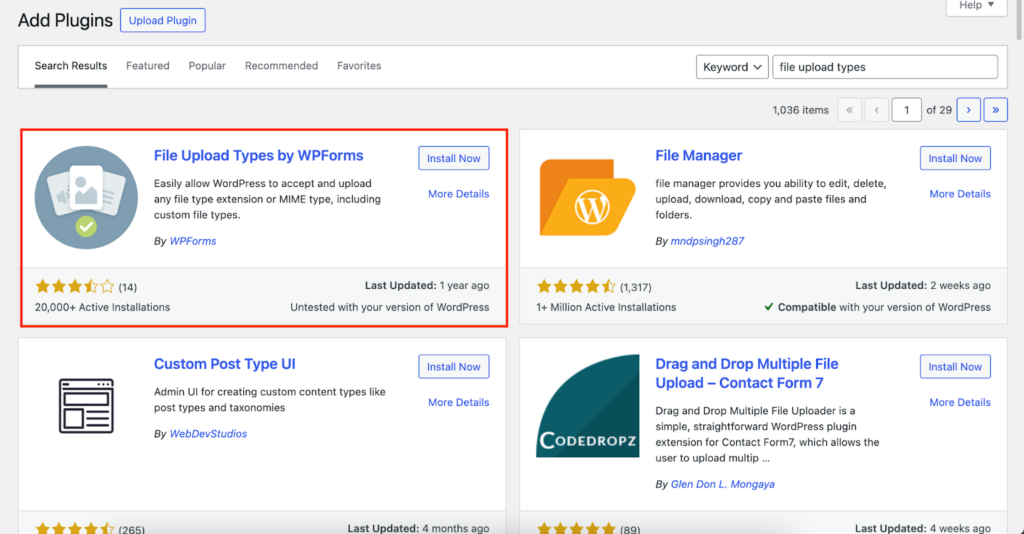Jump to the last results page
The width and height of the screenshot is (1024, 534).
click(x=995, y=110)
